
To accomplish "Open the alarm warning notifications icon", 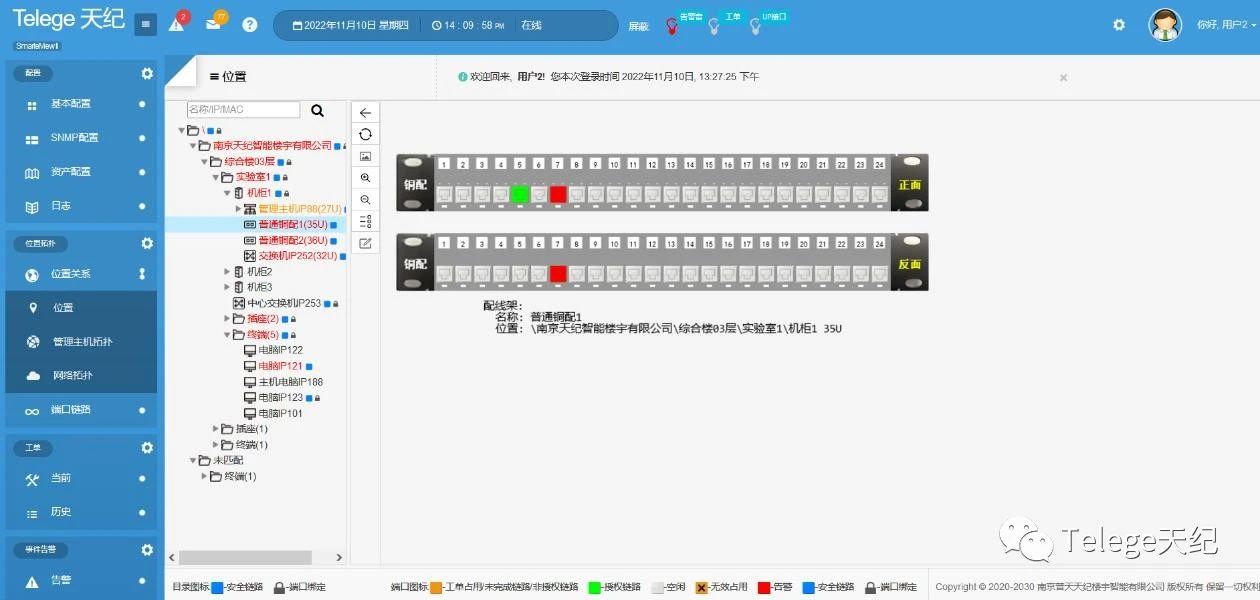I will click(177, 24).
